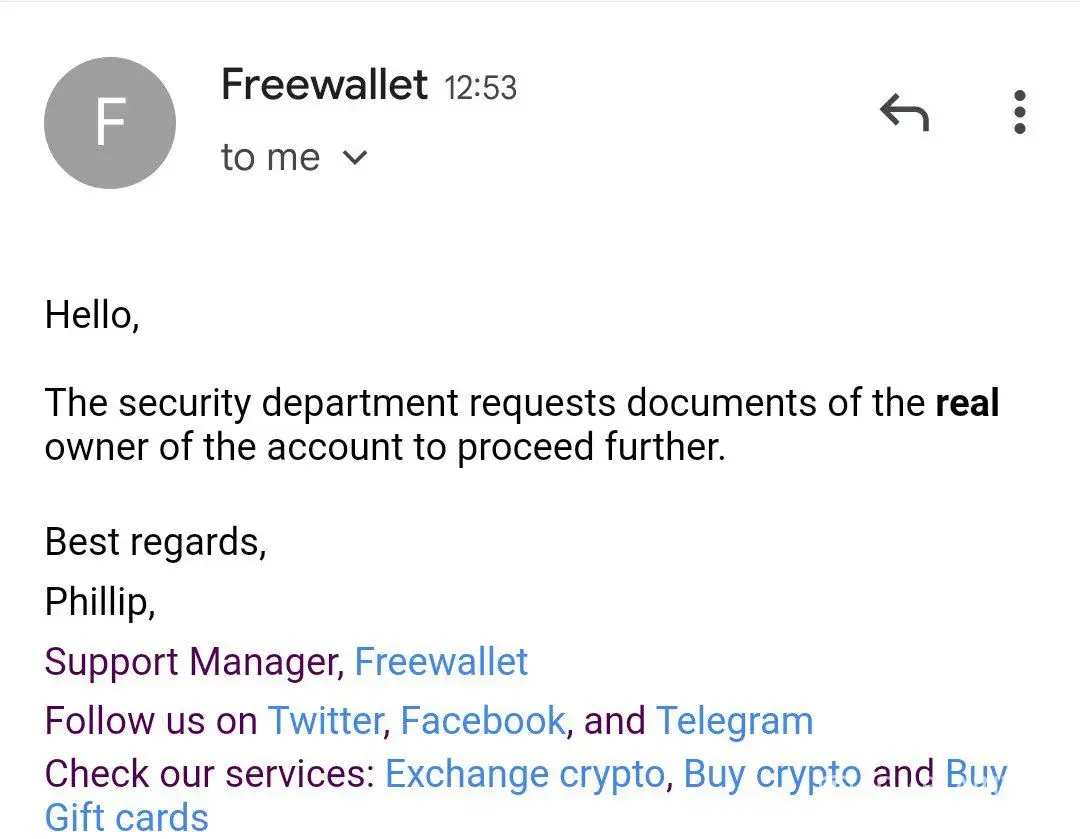Open the Twitter link
The image size is (1080, 839).
(x=326, y=721)
